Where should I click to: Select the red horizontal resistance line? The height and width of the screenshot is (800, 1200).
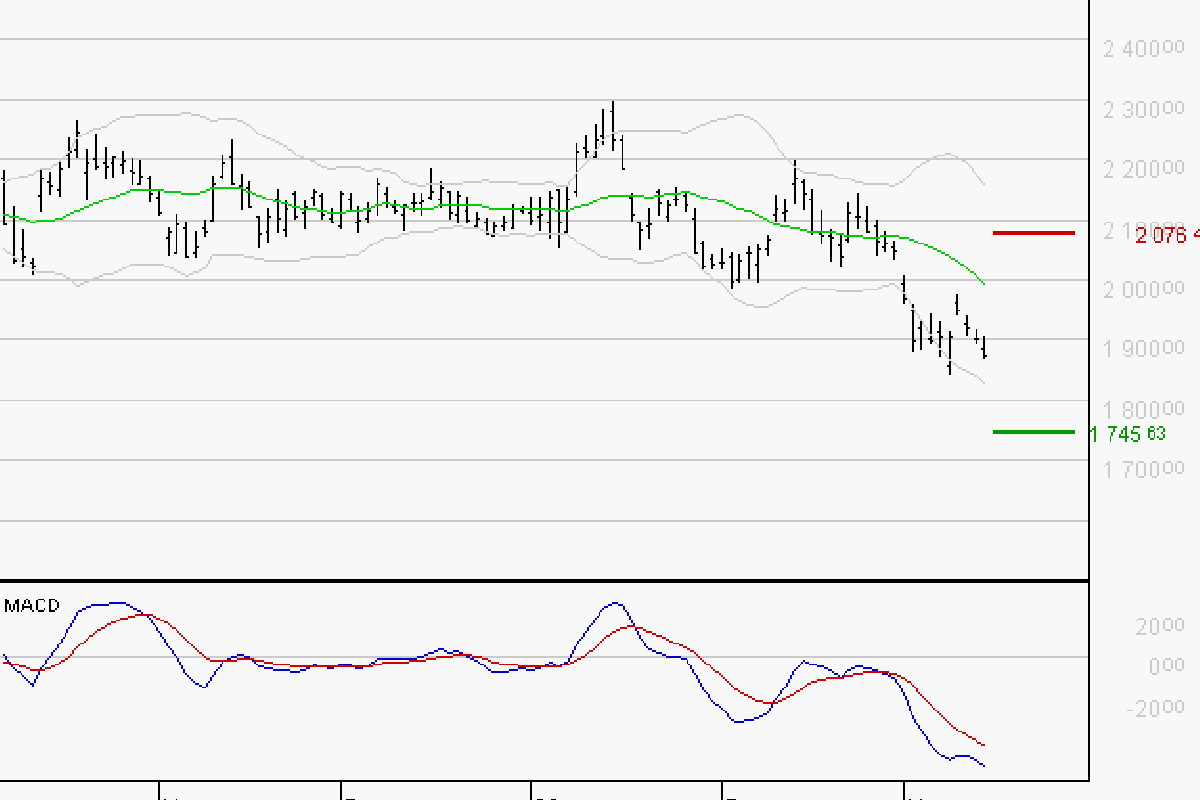coord(1035,233)
